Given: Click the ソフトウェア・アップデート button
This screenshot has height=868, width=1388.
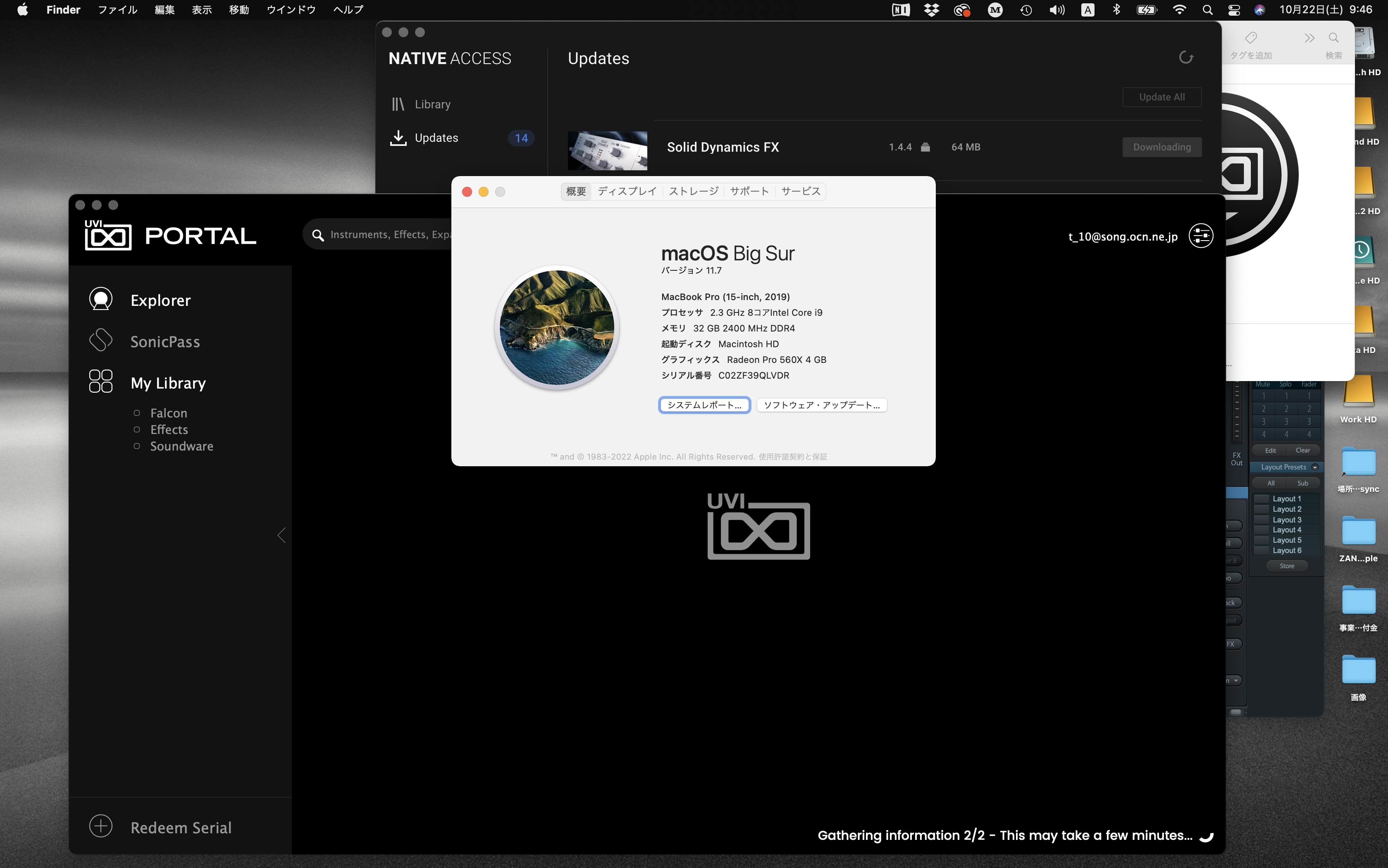Looking at the screenshot, I should pos(821,405).
